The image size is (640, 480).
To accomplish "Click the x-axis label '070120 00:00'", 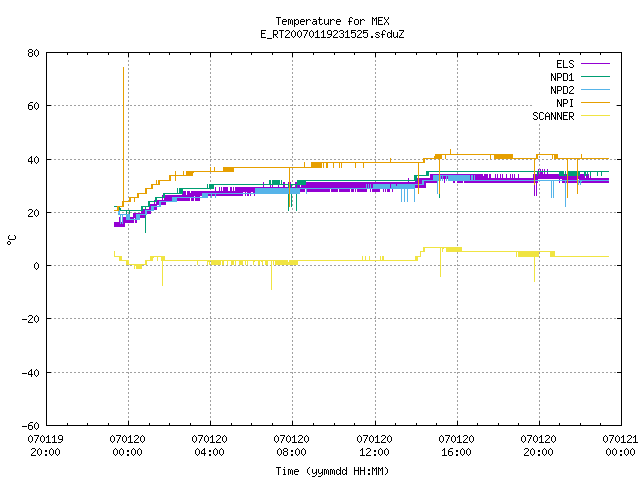I will (x=127, y=446).
